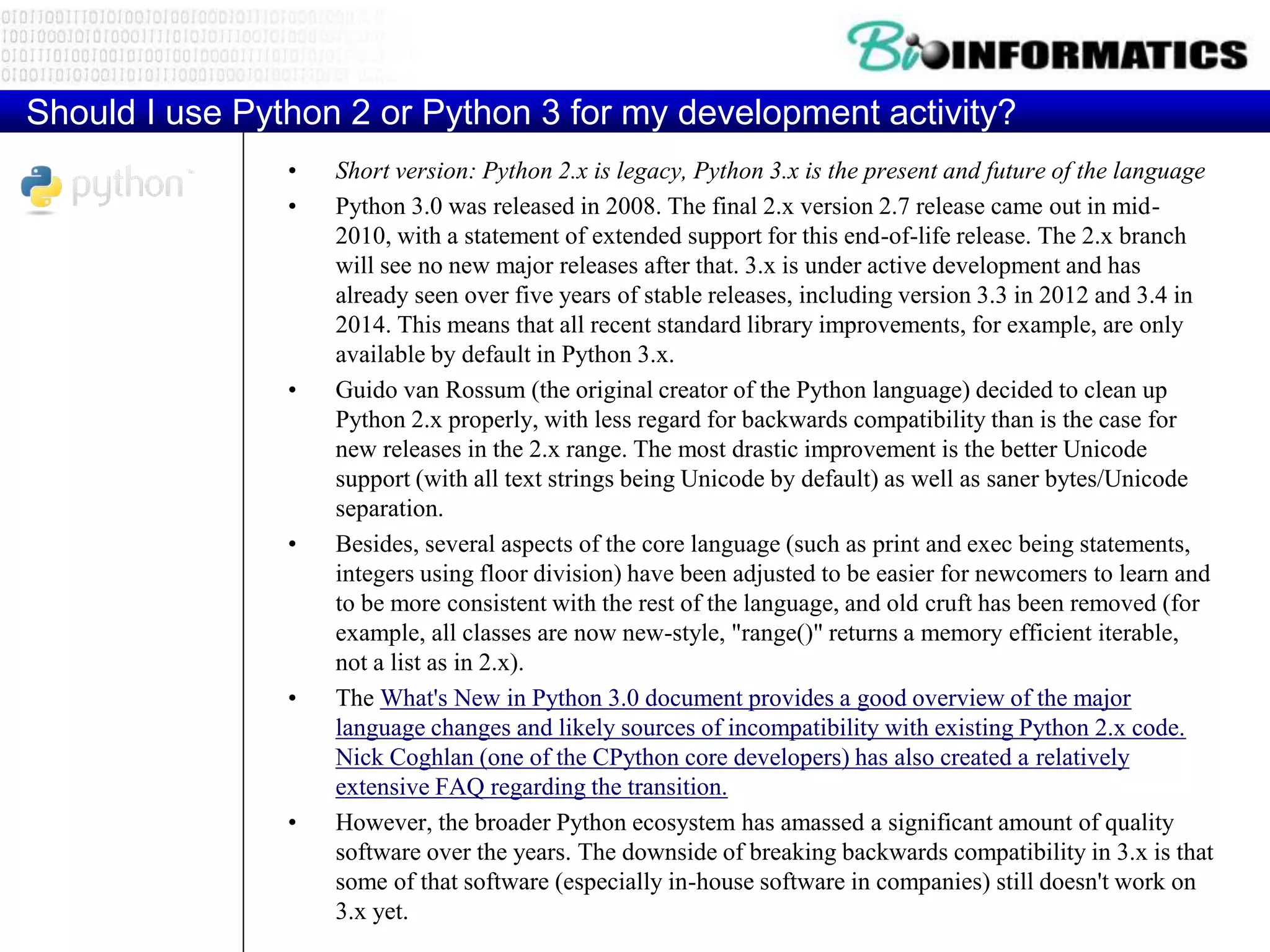Click the slide title about Python 2 or 3

click(521, 112)
